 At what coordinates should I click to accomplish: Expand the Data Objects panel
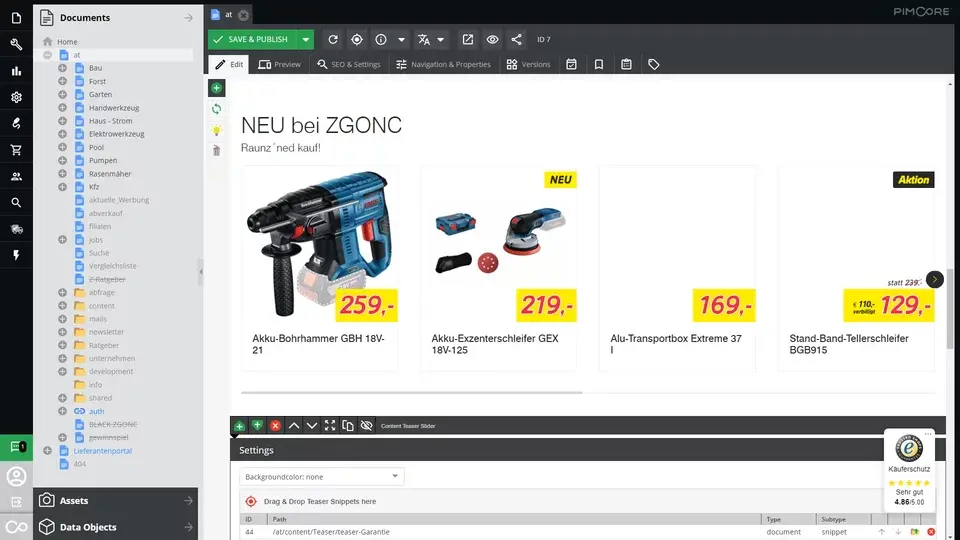click(116, 527)
